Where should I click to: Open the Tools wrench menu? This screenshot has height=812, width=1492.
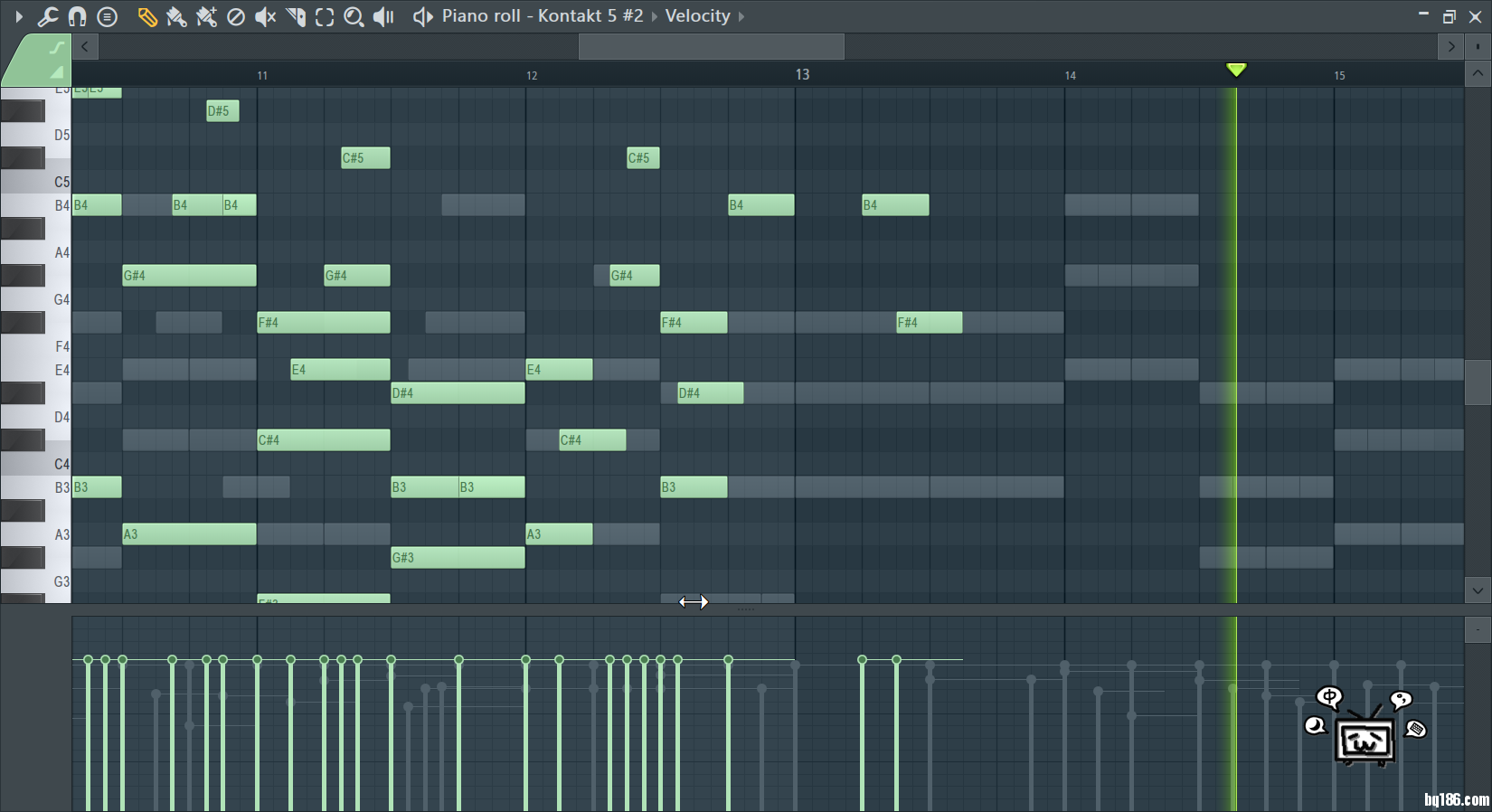(47, 16)
